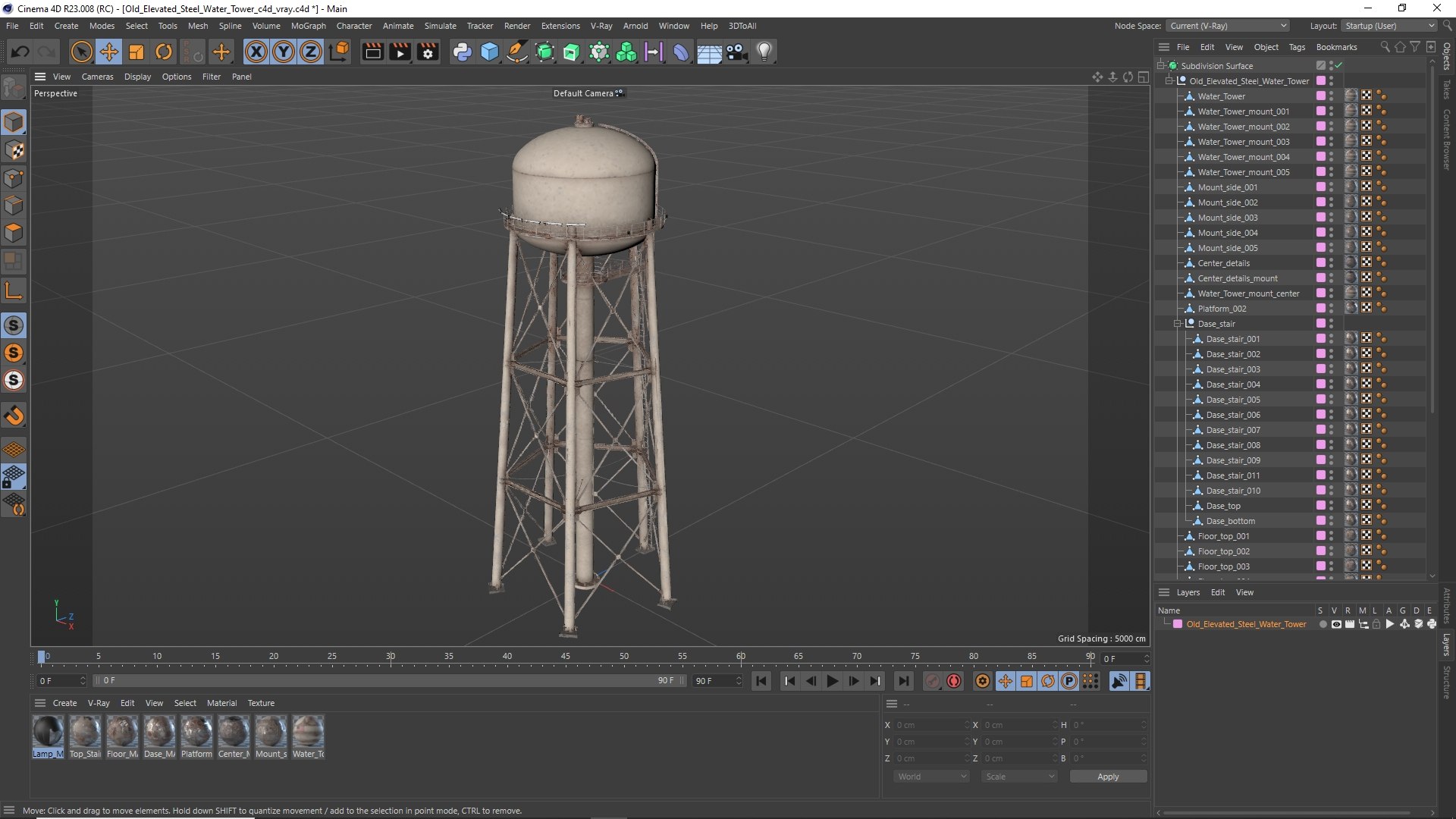This screenshot has width=1456, height=819.
Task: Add a Camera object
Action: [x=736, y=52]
